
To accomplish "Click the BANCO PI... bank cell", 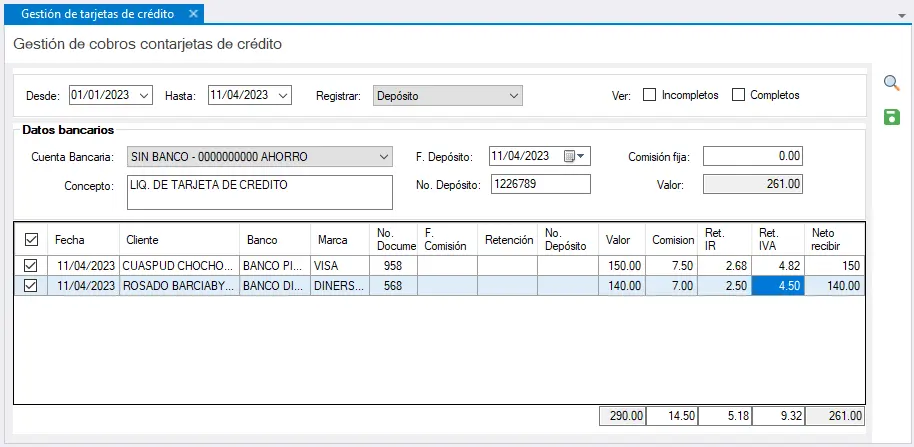I will coord(275,266).
